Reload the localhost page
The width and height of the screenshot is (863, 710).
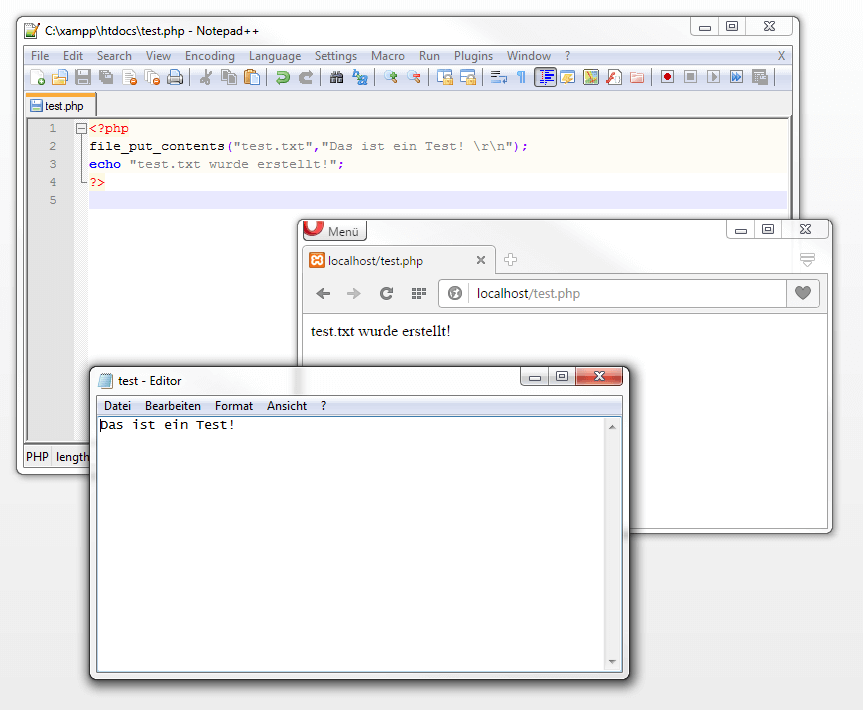coord(386,293)
